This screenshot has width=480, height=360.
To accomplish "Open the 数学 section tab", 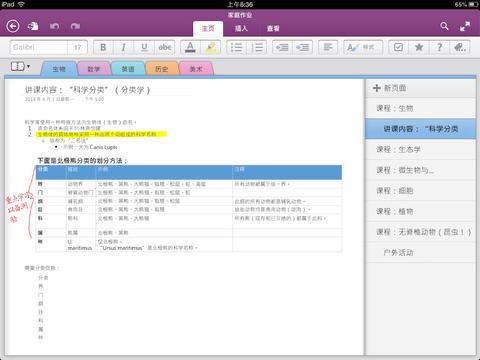I will [x=94, y=69].
